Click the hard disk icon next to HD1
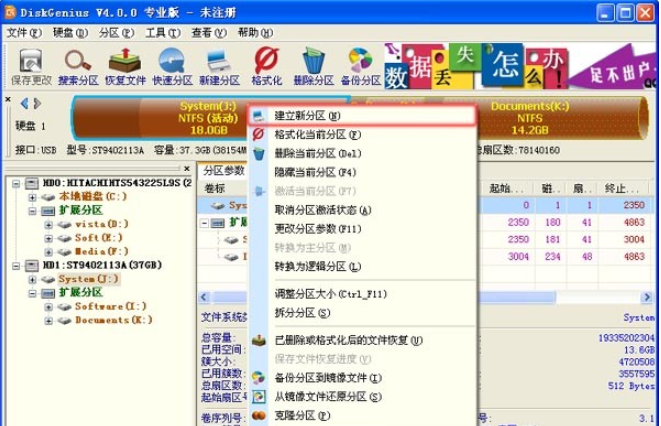 click(32, 265)
